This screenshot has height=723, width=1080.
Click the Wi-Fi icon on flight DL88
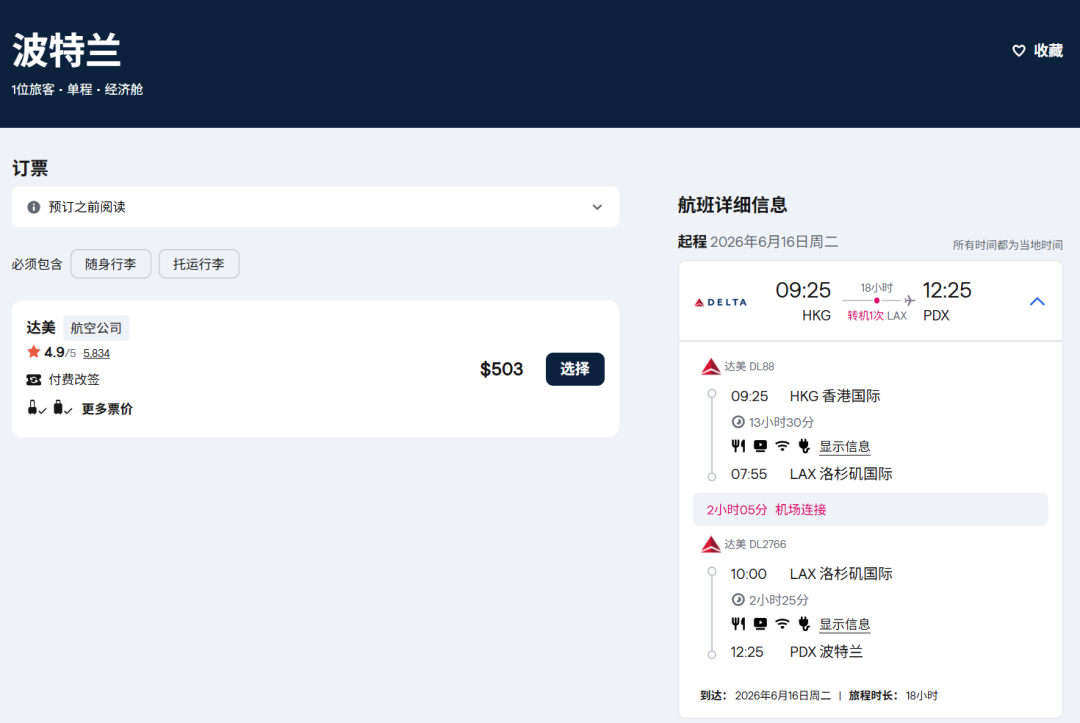coord(782,446)
